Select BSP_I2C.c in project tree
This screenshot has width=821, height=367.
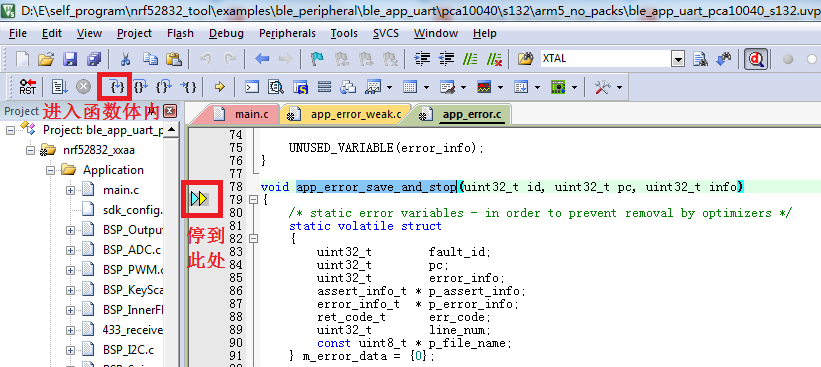coord(128,349)
